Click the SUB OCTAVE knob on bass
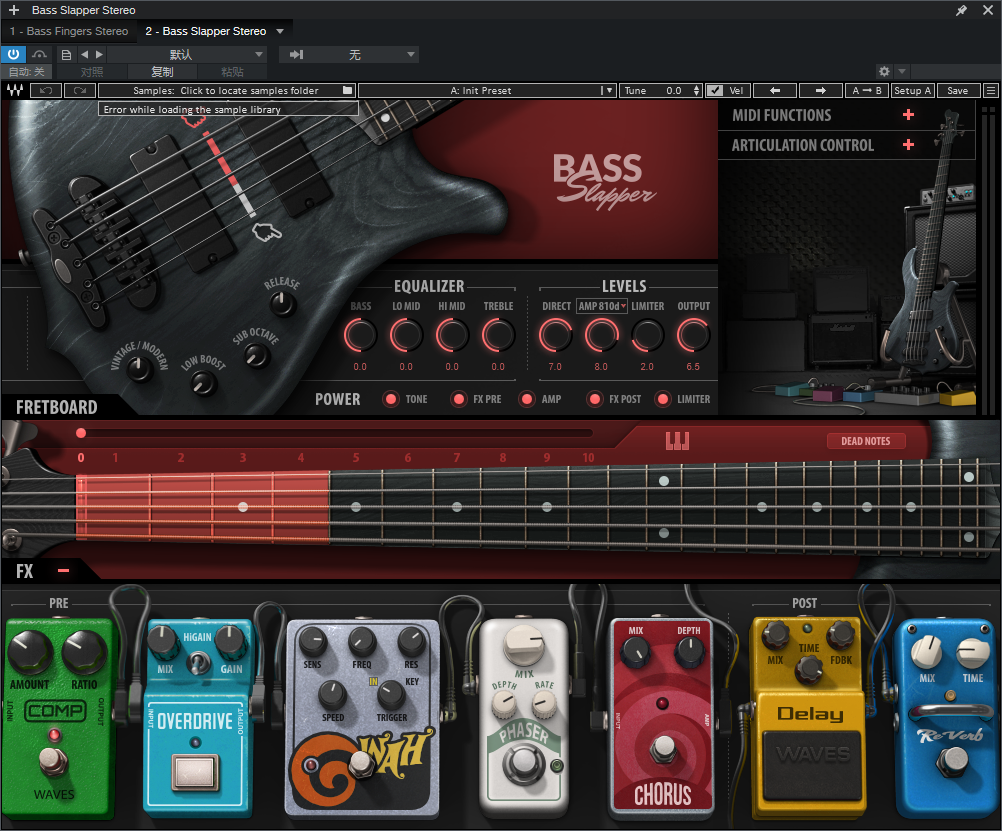1002x831 pixels. (x=257, y=355)
